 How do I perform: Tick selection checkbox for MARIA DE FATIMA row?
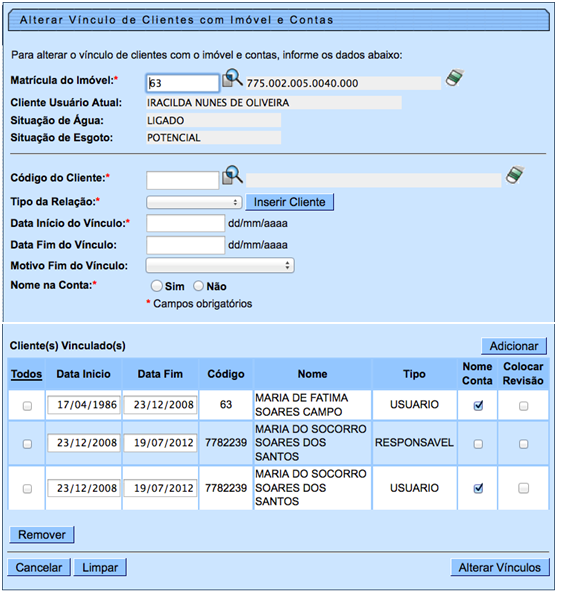tap(27, 406)
